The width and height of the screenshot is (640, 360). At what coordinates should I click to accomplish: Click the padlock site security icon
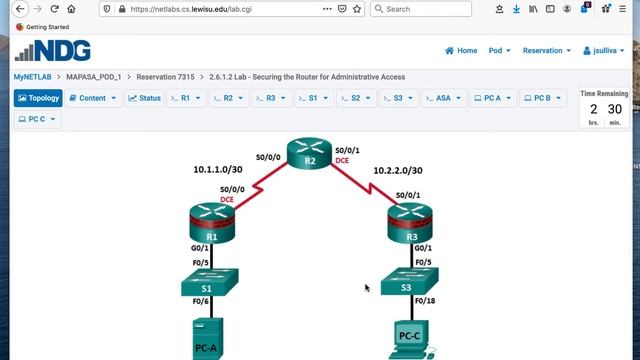point(122,9)
